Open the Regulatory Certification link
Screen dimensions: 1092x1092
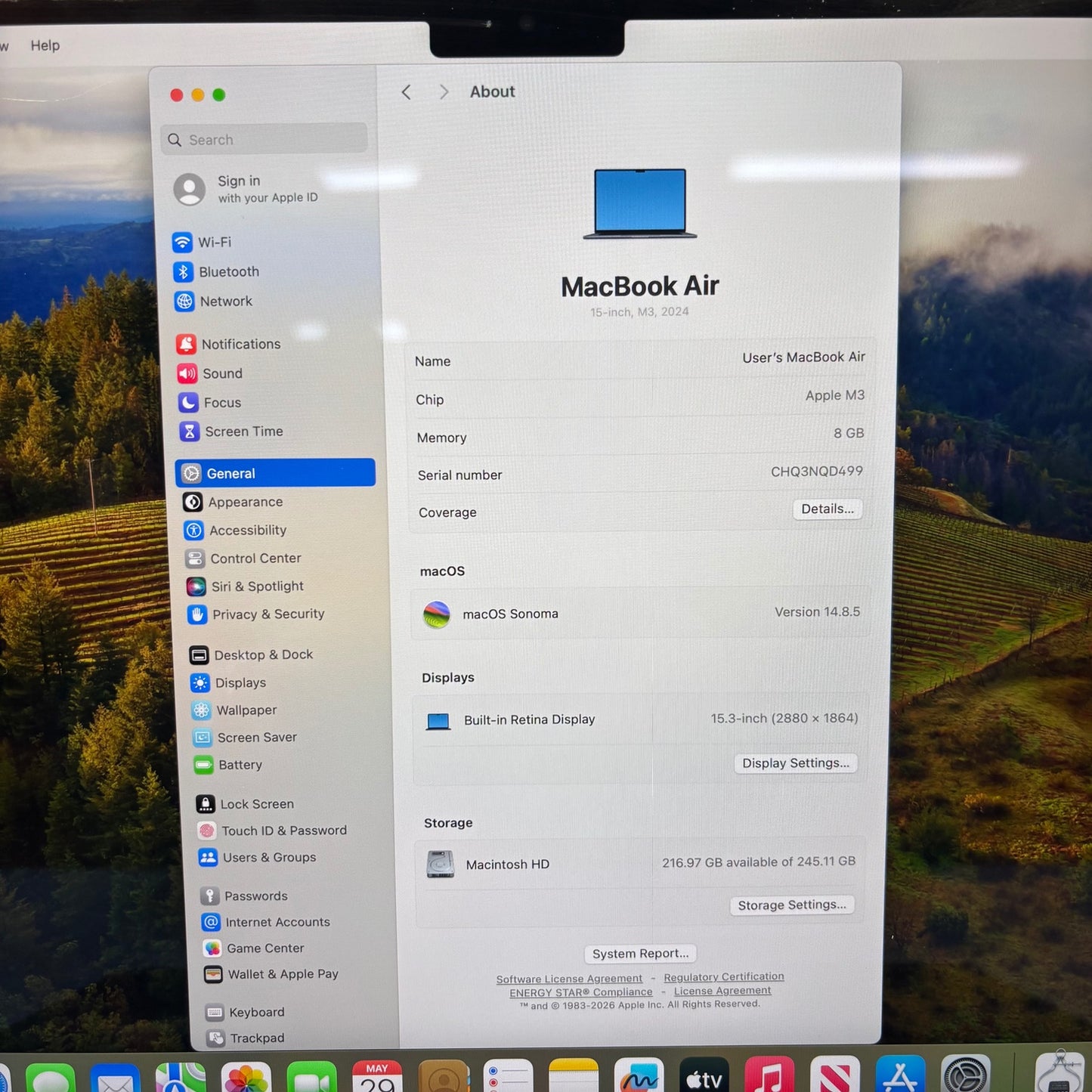pos(724,977)
